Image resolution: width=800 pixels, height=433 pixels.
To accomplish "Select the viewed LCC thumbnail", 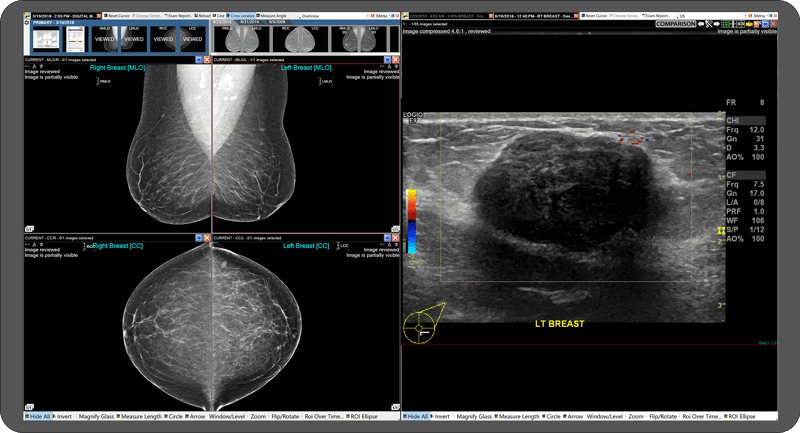I will pyautogui.click(x=192, y=39).
